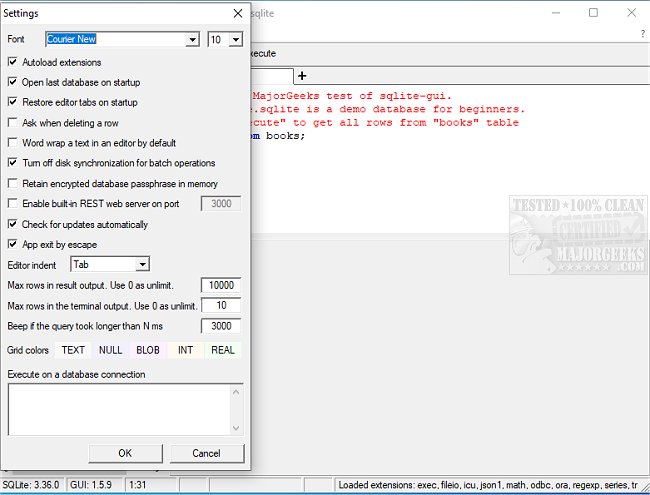Minimize the sqlite main window
The height and width of the screenshot is (495, 650).
556,13
